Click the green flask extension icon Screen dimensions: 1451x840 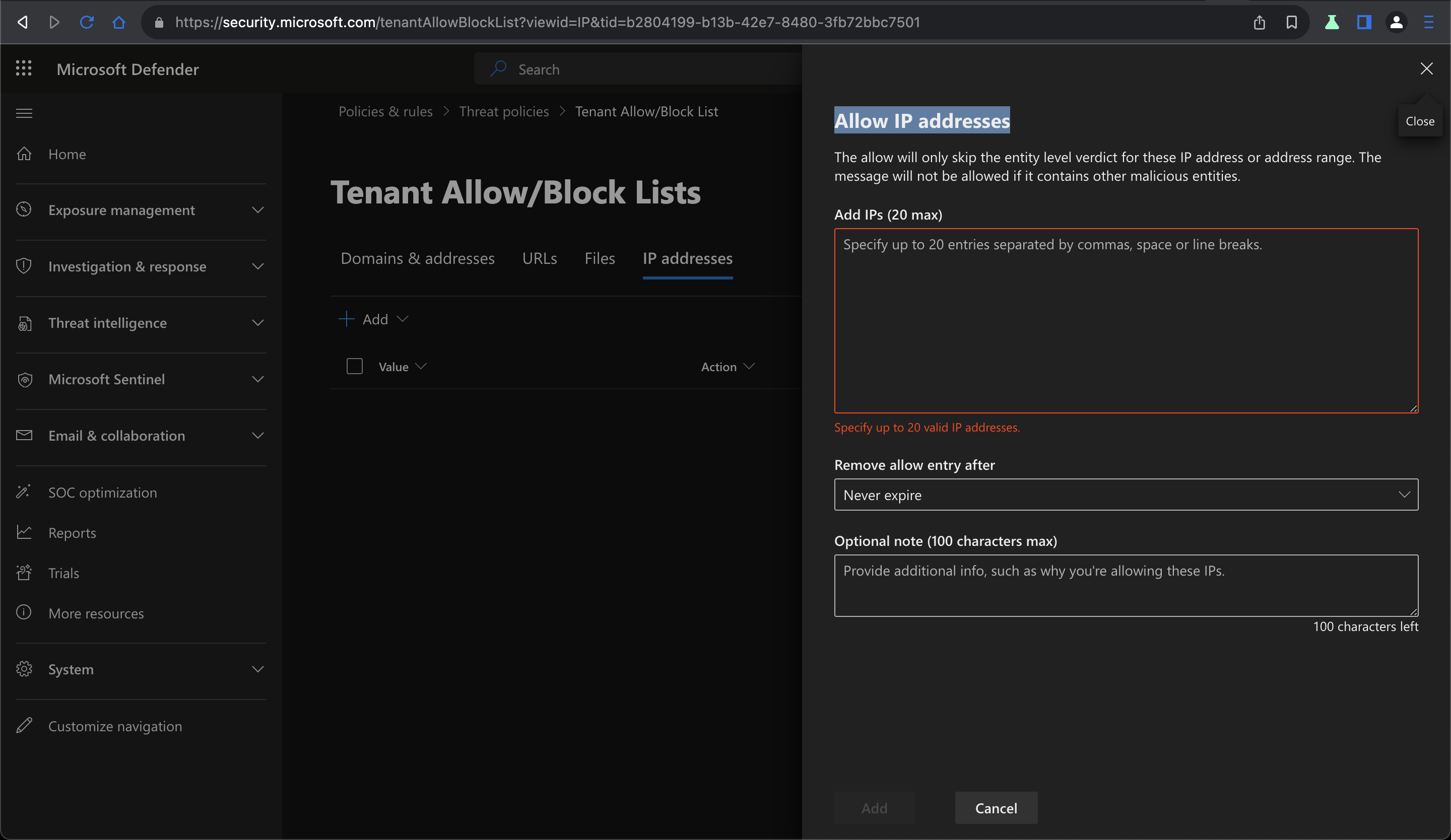point(1332,22)
